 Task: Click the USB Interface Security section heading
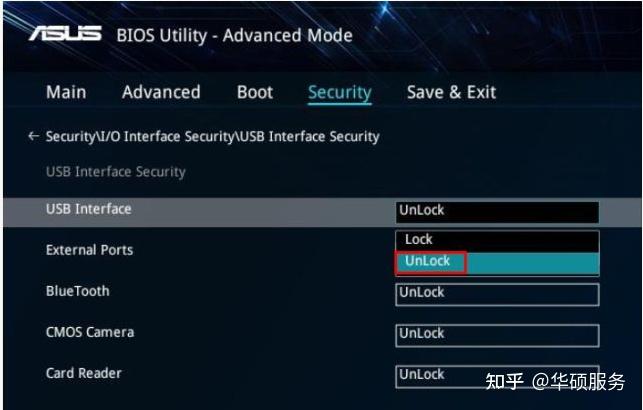click(116, 172)
